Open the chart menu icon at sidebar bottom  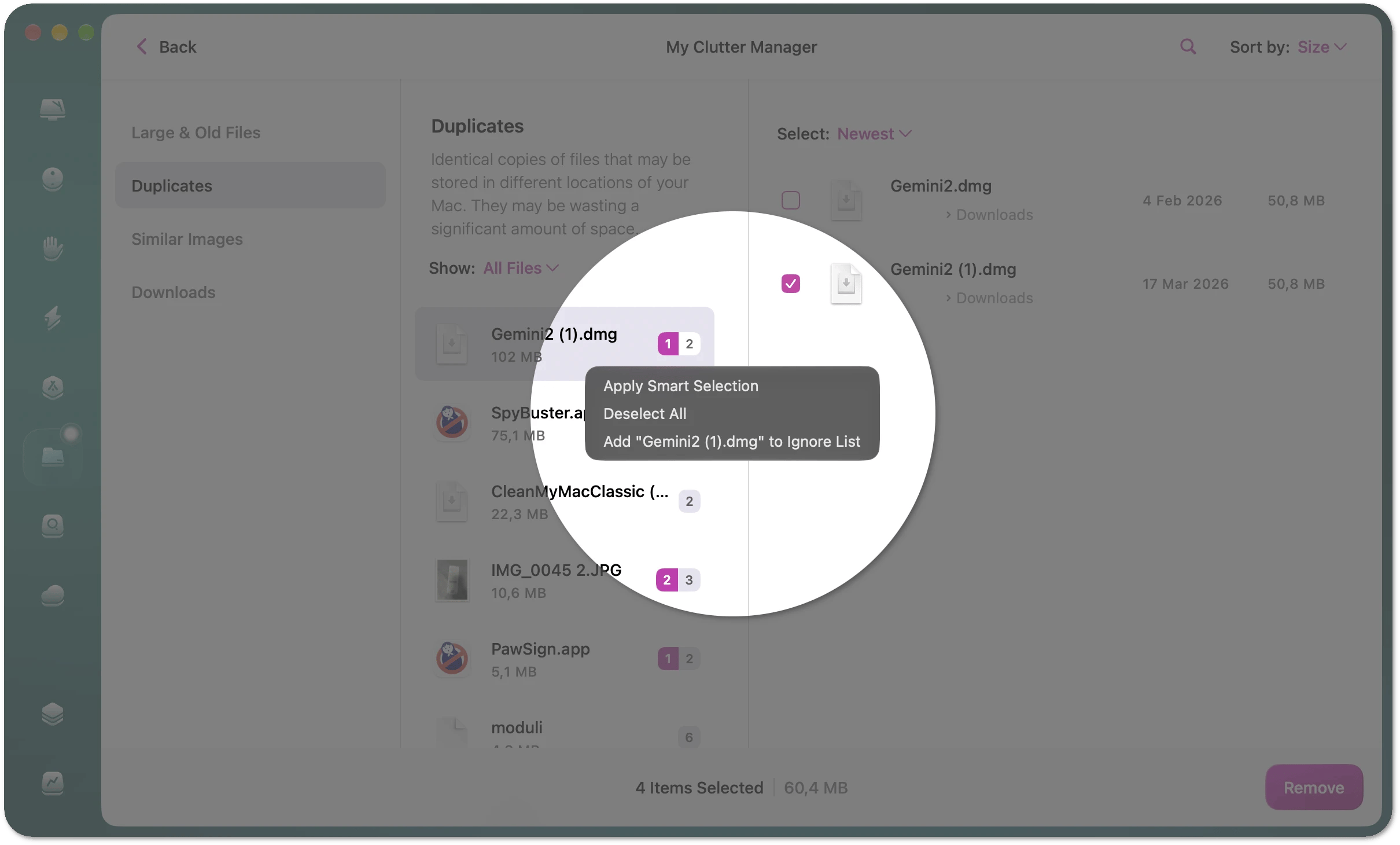53,783
